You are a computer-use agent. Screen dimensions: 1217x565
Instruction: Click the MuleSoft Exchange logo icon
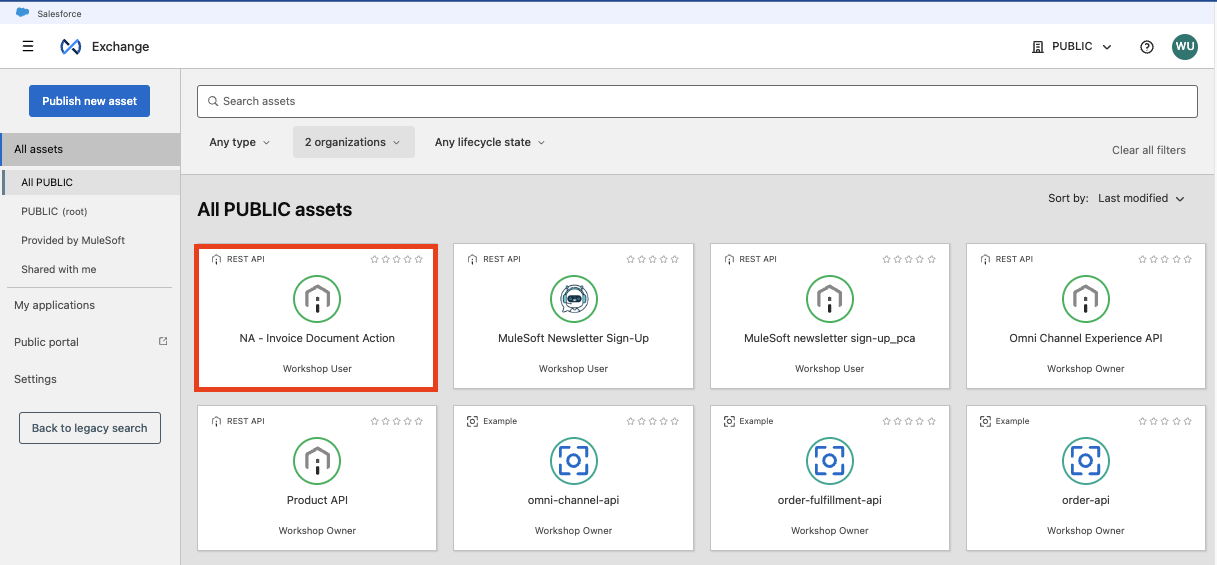70,47
